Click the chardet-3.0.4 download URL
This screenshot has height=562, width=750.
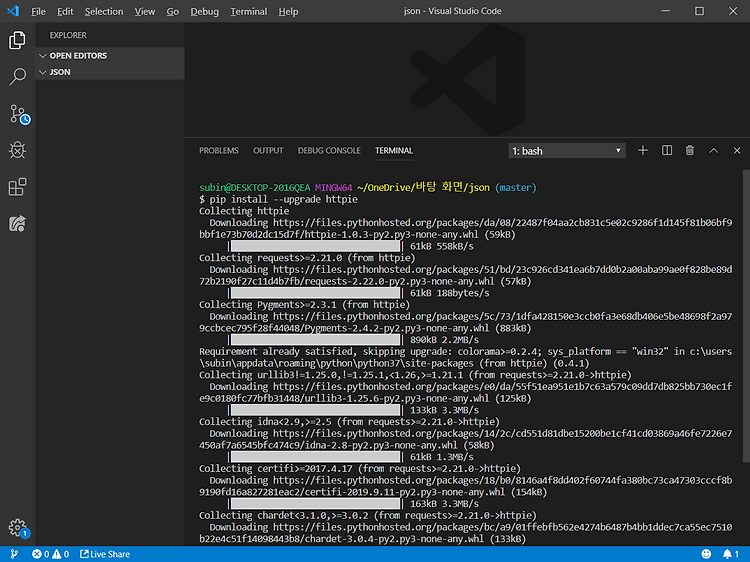coord(465,533)
